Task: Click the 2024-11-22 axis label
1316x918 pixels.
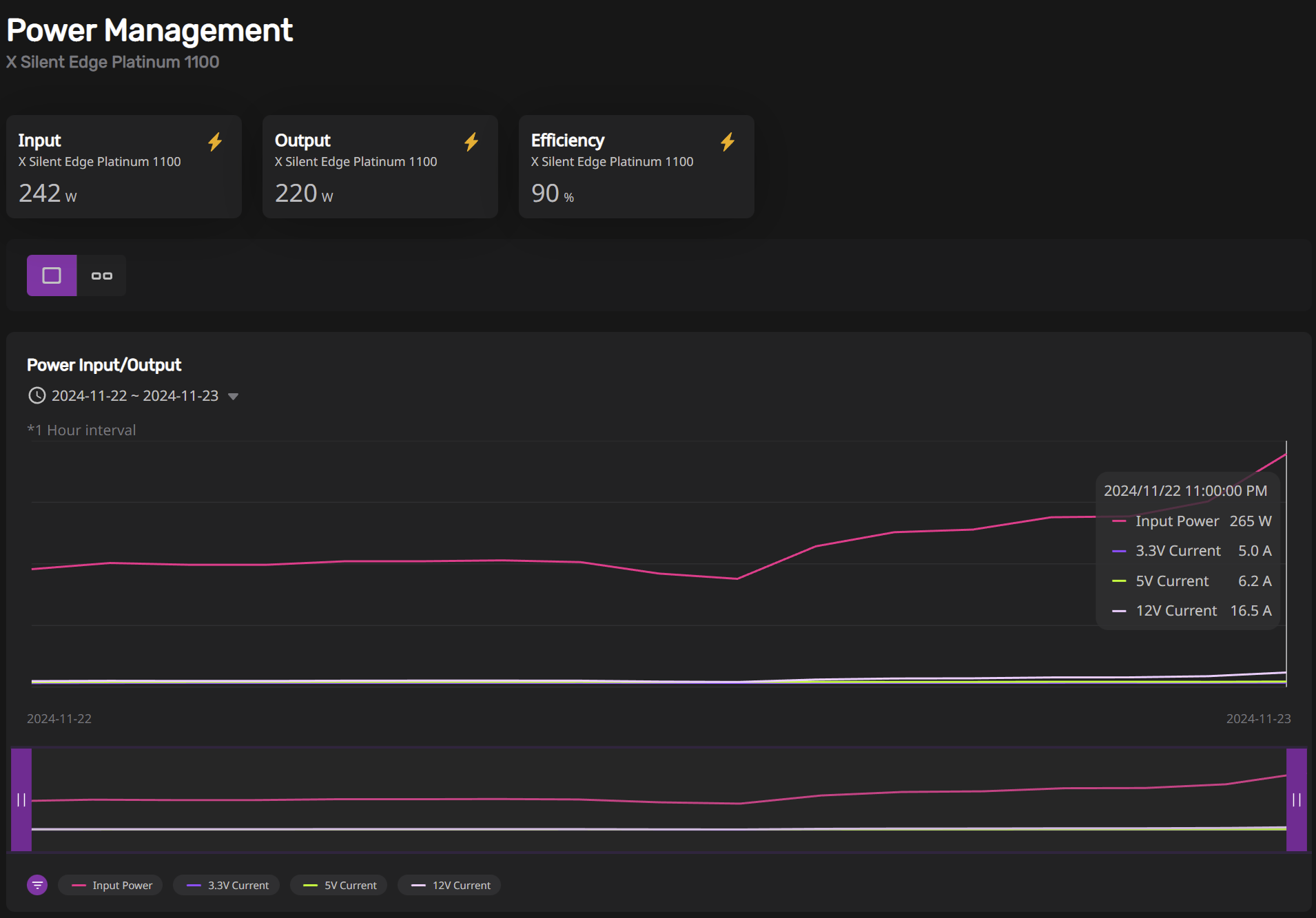Action: pyautogui.click(x=59, y=718)
